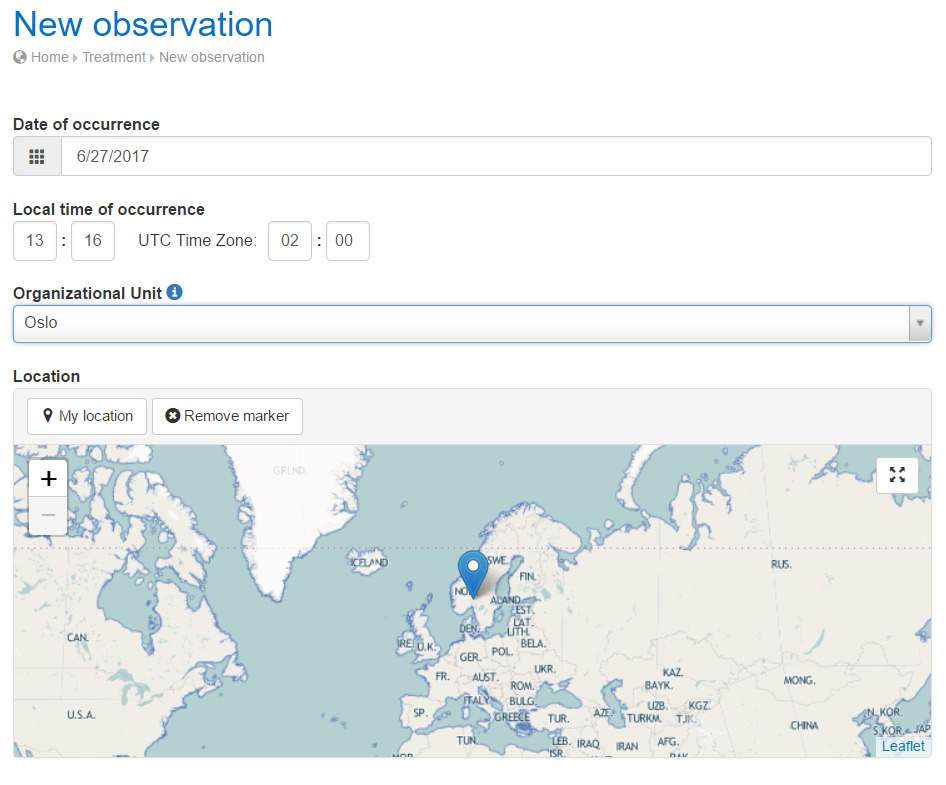Viewport: 946px width, 785px height.
Task: Edit the UTC time zone minutes field
Action: (347, 241)
